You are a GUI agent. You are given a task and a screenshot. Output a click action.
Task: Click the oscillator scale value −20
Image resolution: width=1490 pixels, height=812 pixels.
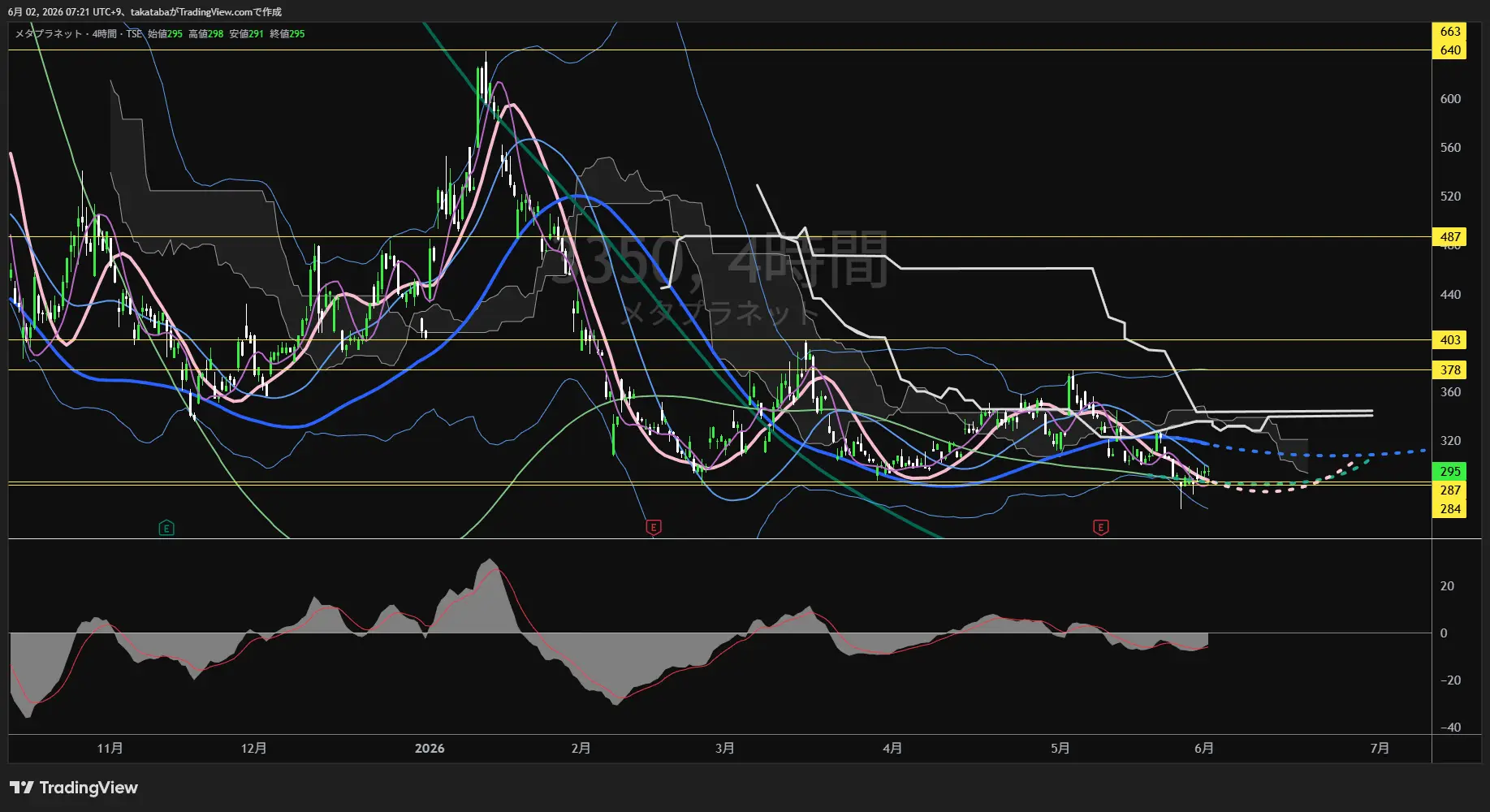pos(1450,680)
